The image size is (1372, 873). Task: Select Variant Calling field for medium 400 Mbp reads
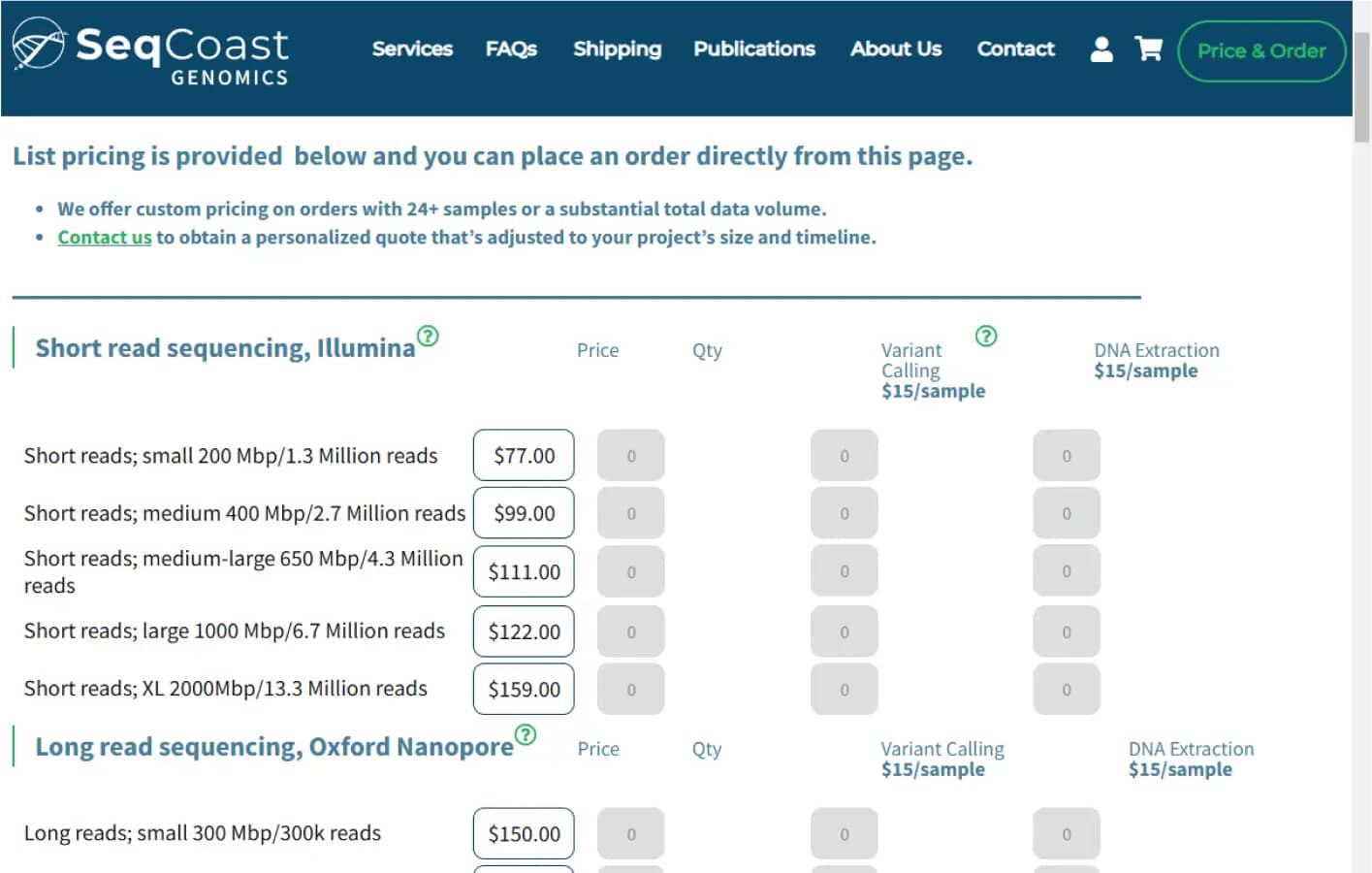(x=844, y=514)
